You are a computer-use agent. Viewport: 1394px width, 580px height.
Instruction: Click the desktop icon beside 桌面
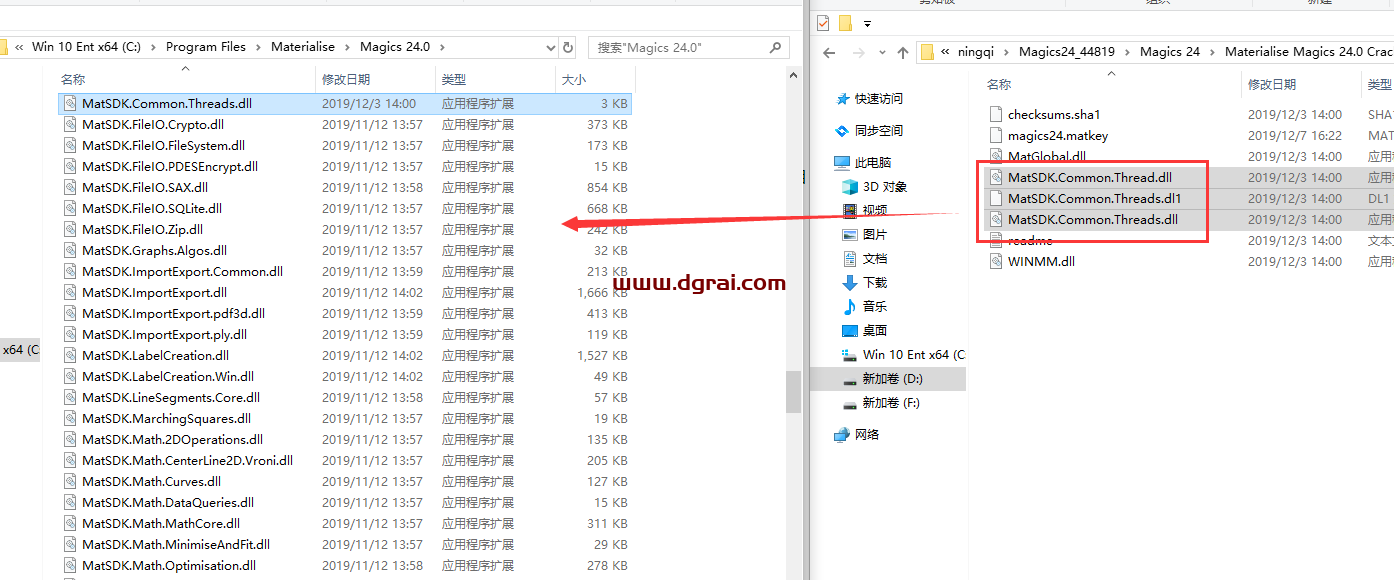(x=850, y=331)
